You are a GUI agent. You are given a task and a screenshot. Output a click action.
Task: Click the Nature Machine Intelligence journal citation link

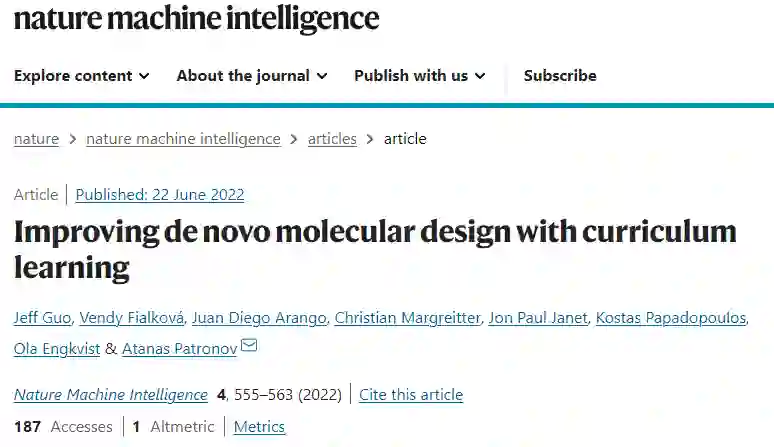(x=111, y=395)
